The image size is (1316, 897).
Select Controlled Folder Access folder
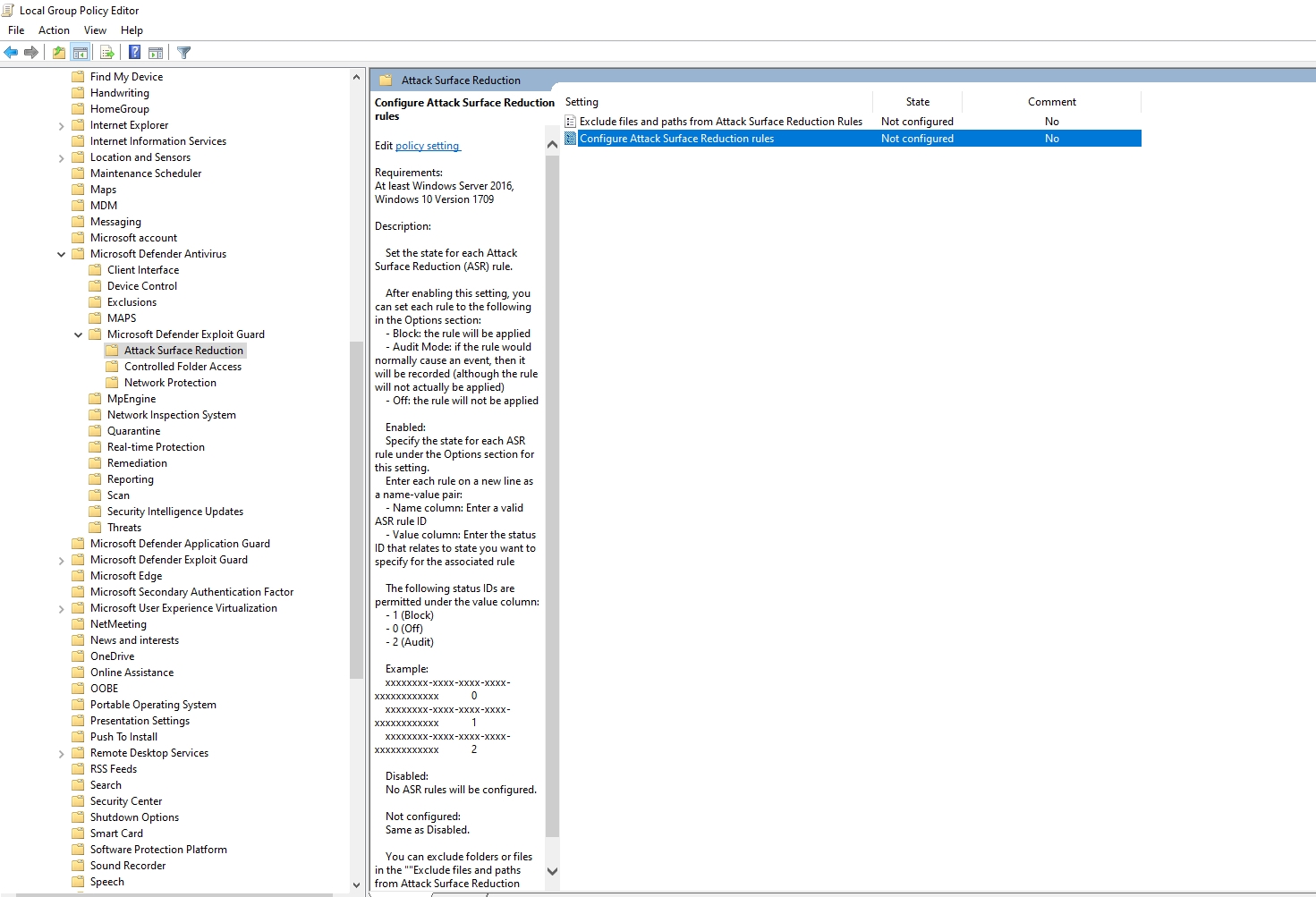[x=183, y=367]
